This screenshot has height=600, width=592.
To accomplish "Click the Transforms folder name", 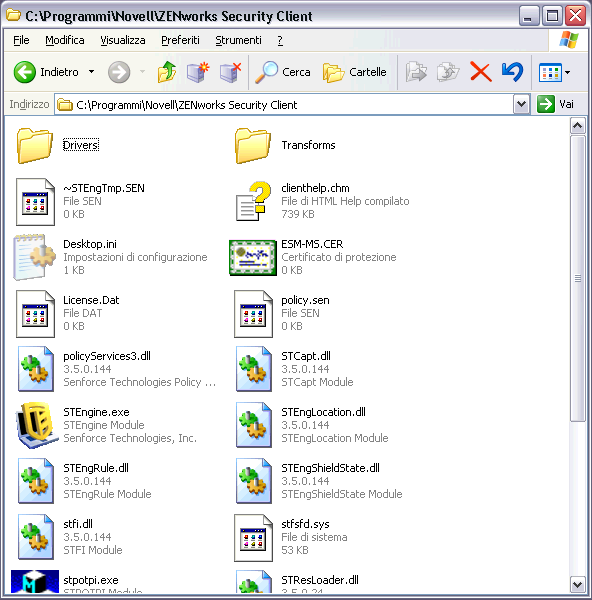I will click(308, 145).
